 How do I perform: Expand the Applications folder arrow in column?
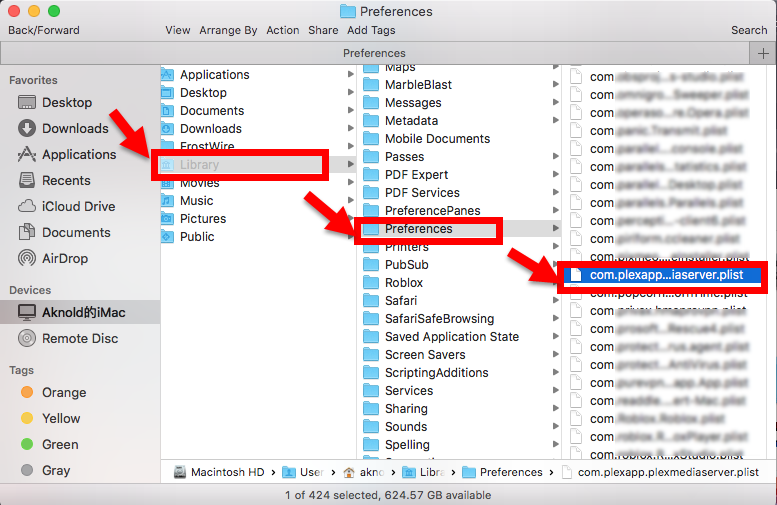[350, 74]
